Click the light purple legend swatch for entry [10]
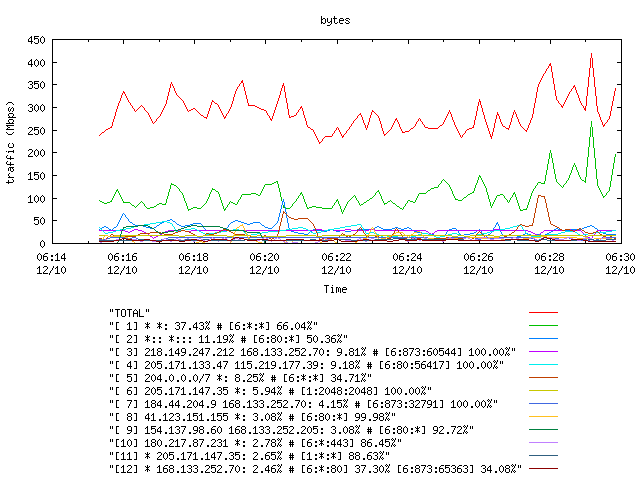The image size is (640, 480). coord(543,442)
